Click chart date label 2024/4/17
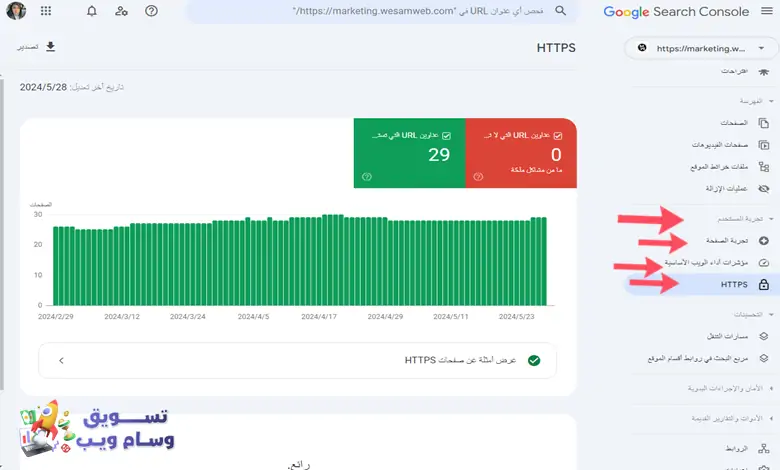Image resolution: width=780 pixels, height=470 pixels. [319, 317]
